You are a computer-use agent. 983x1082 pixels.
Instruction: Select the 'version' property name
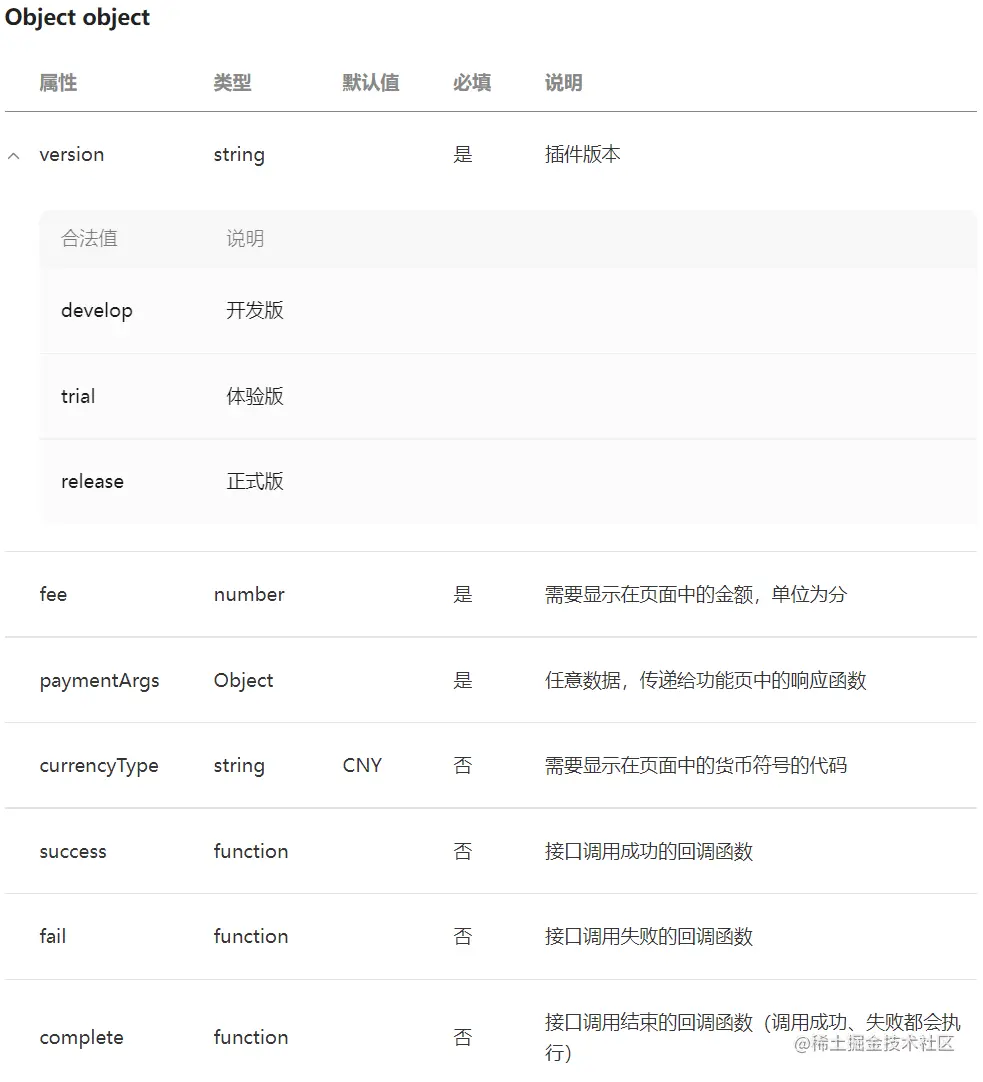(72, 155)
